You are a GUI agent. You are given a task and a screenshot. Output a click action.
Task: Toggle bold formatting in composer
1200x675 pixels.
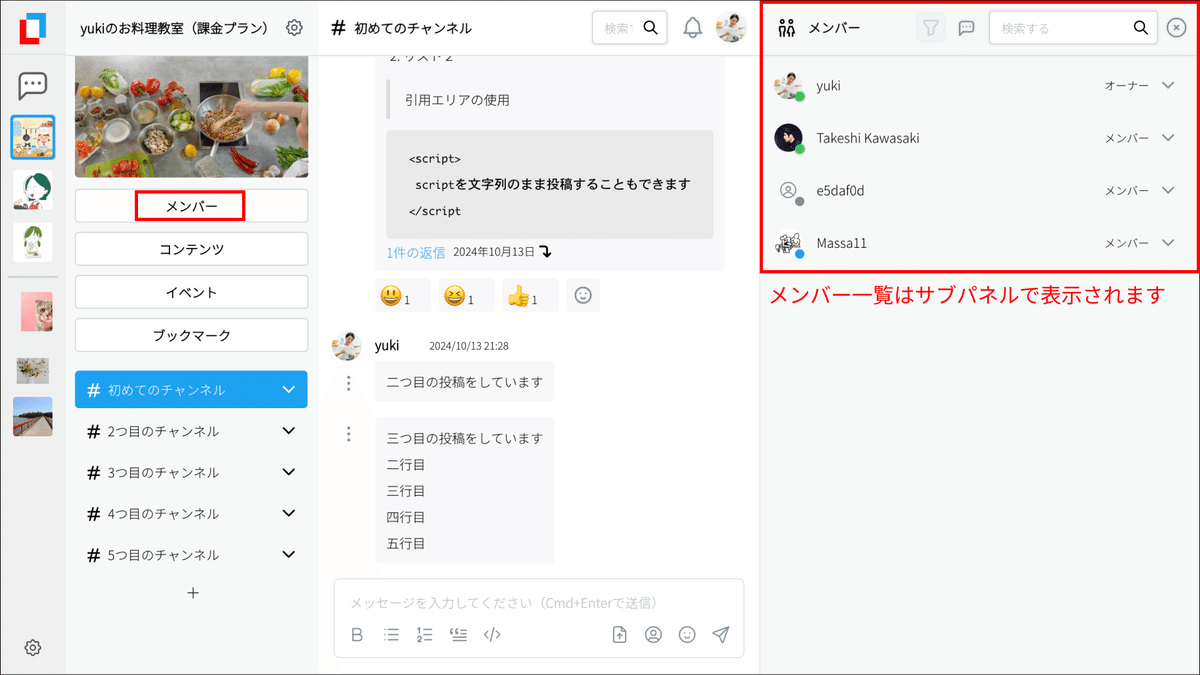[357, 634]
